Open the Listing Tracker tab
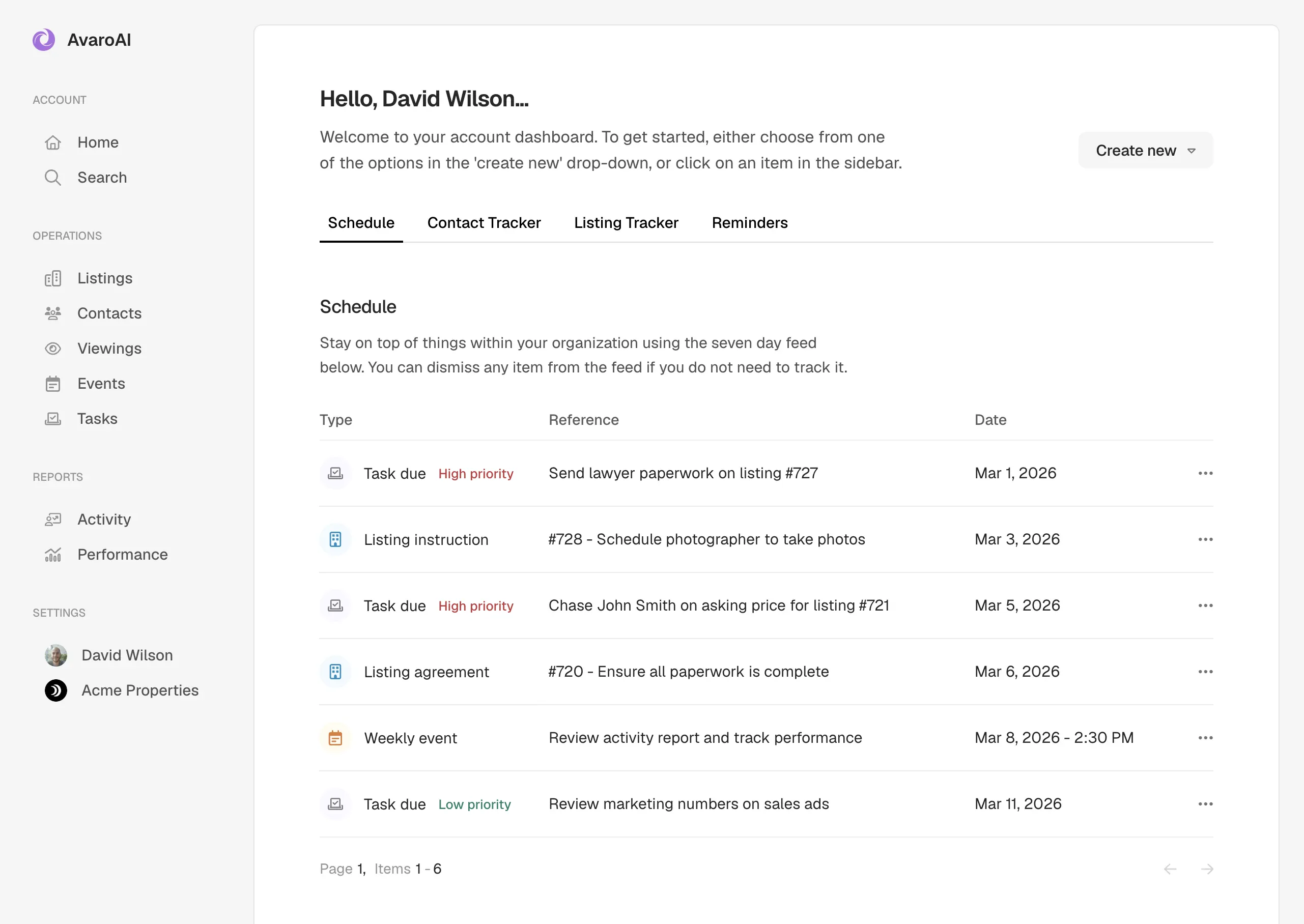The height and width of the screenshot is (924, 1304). click(626, 222)
